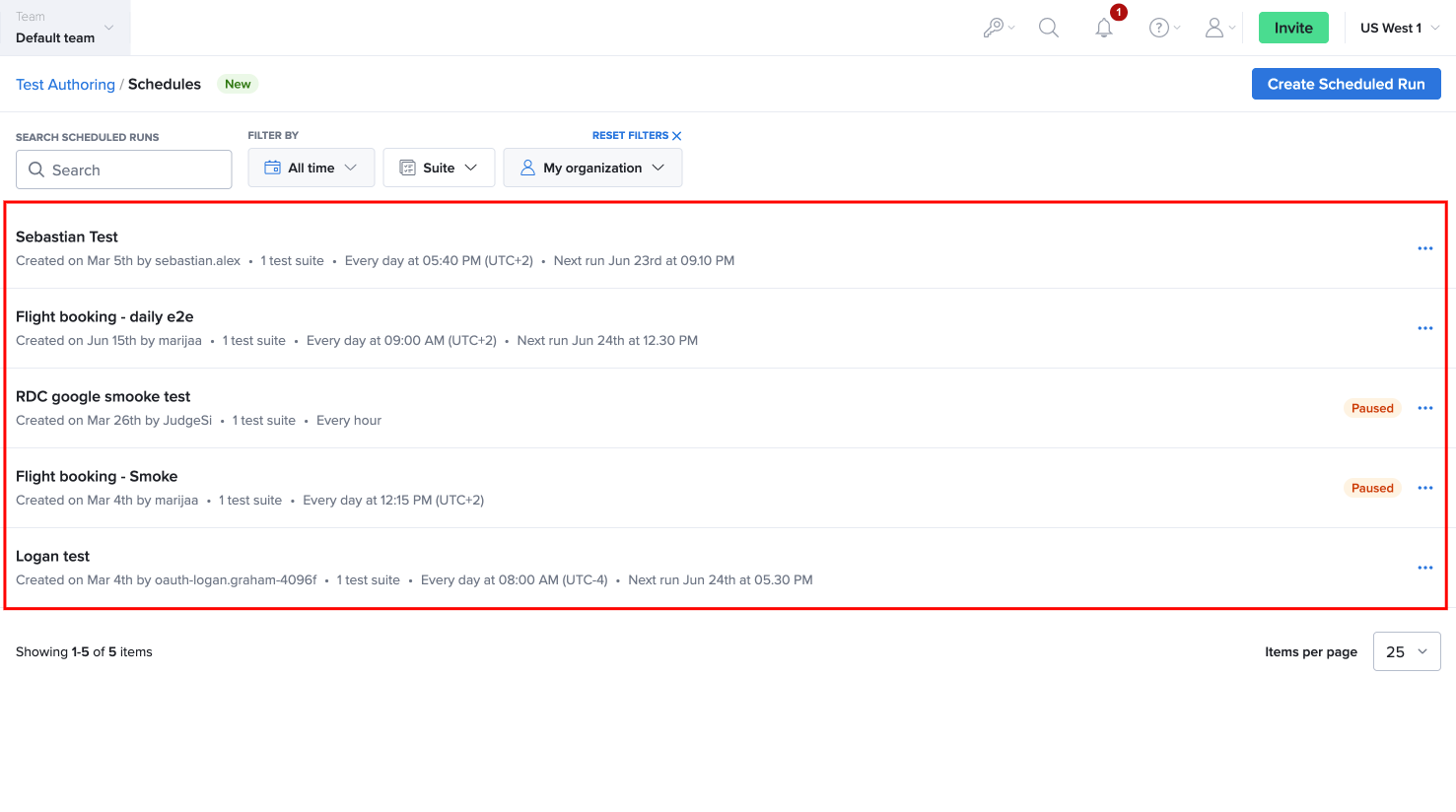Click 'Next run Jun 23rd at 09.10 PM'
1456x812 pixels.
[645, 261]
